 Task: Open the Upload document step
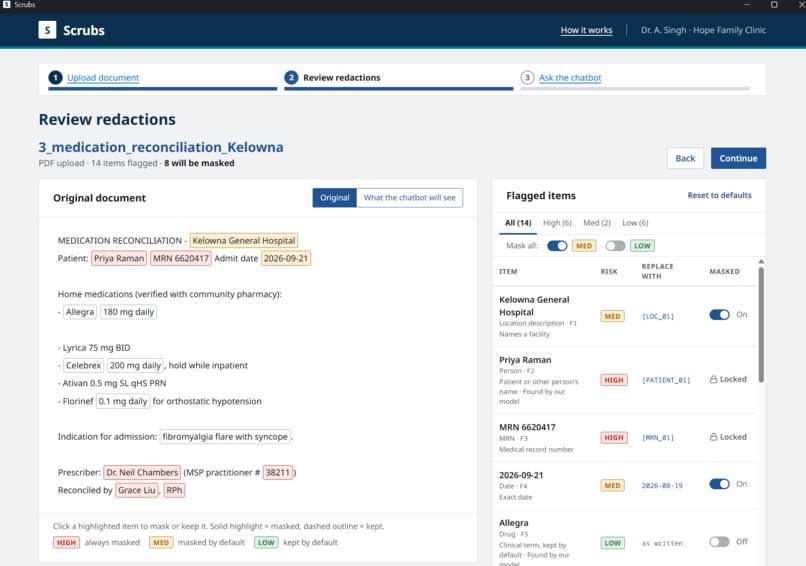103,78
